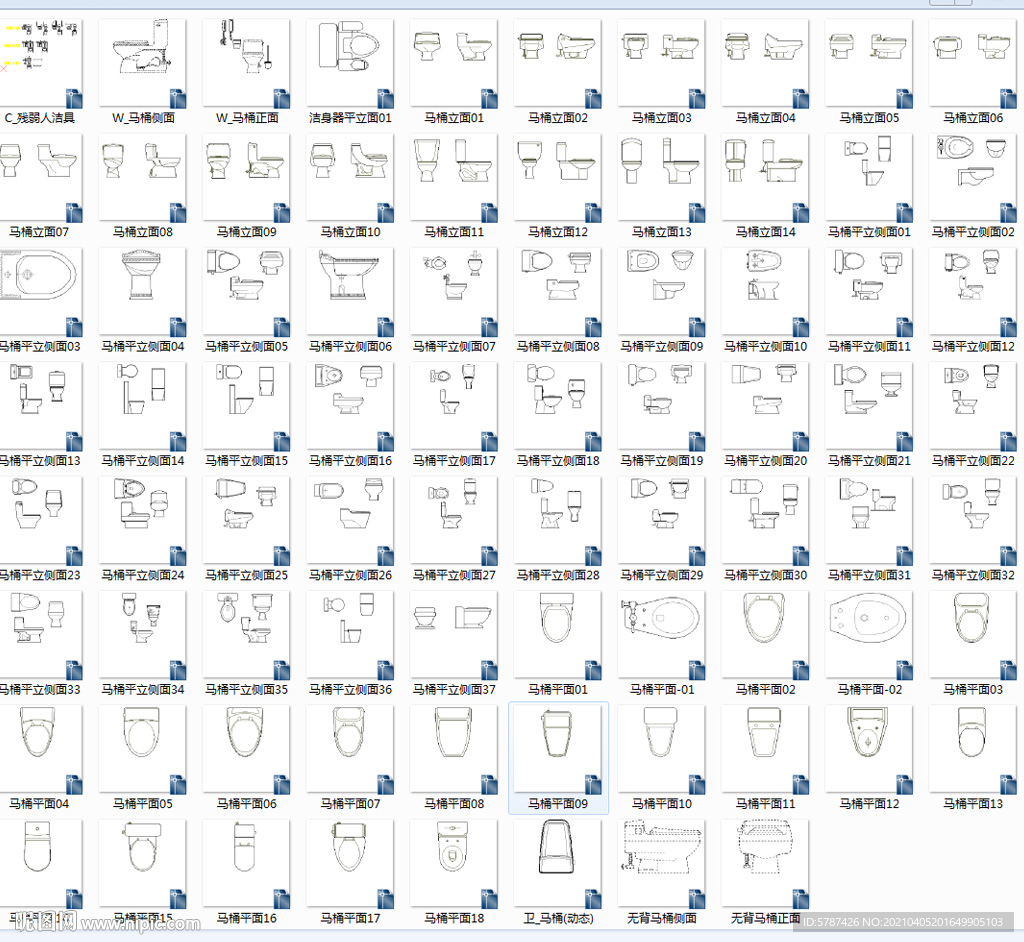
Task: Click the 无背马桶正面 file thumbnail
Action: coord(766,864)
